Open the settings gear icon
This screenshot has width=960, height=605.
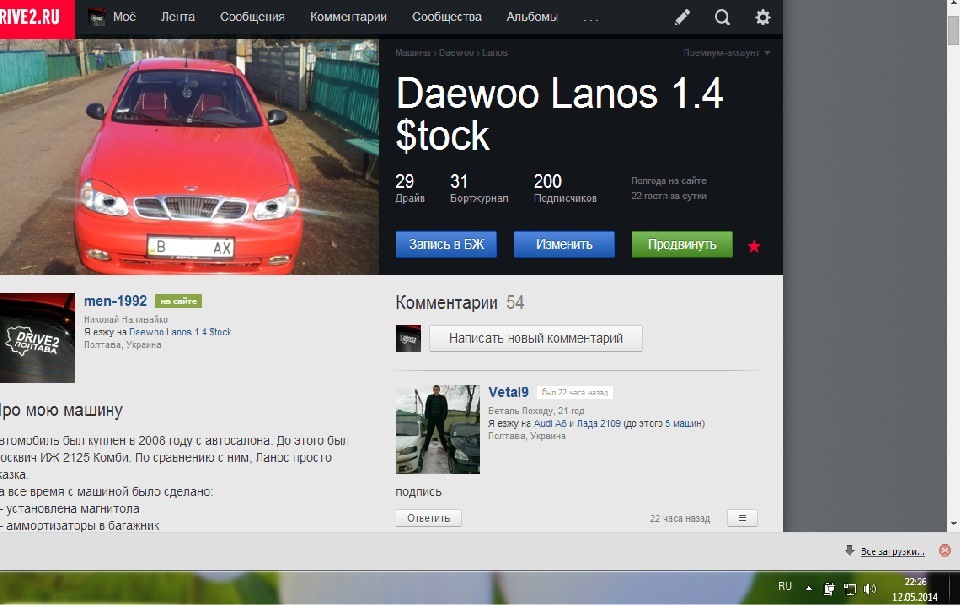tap(762, 17)
